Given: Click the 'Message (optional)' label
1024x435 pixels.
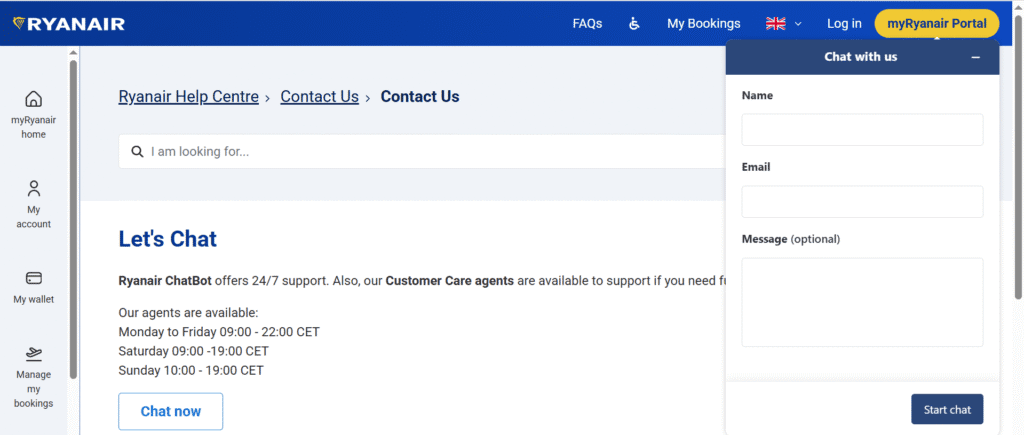Looking at the screenshot, I should pyautogui.click(x=791, y=239).
